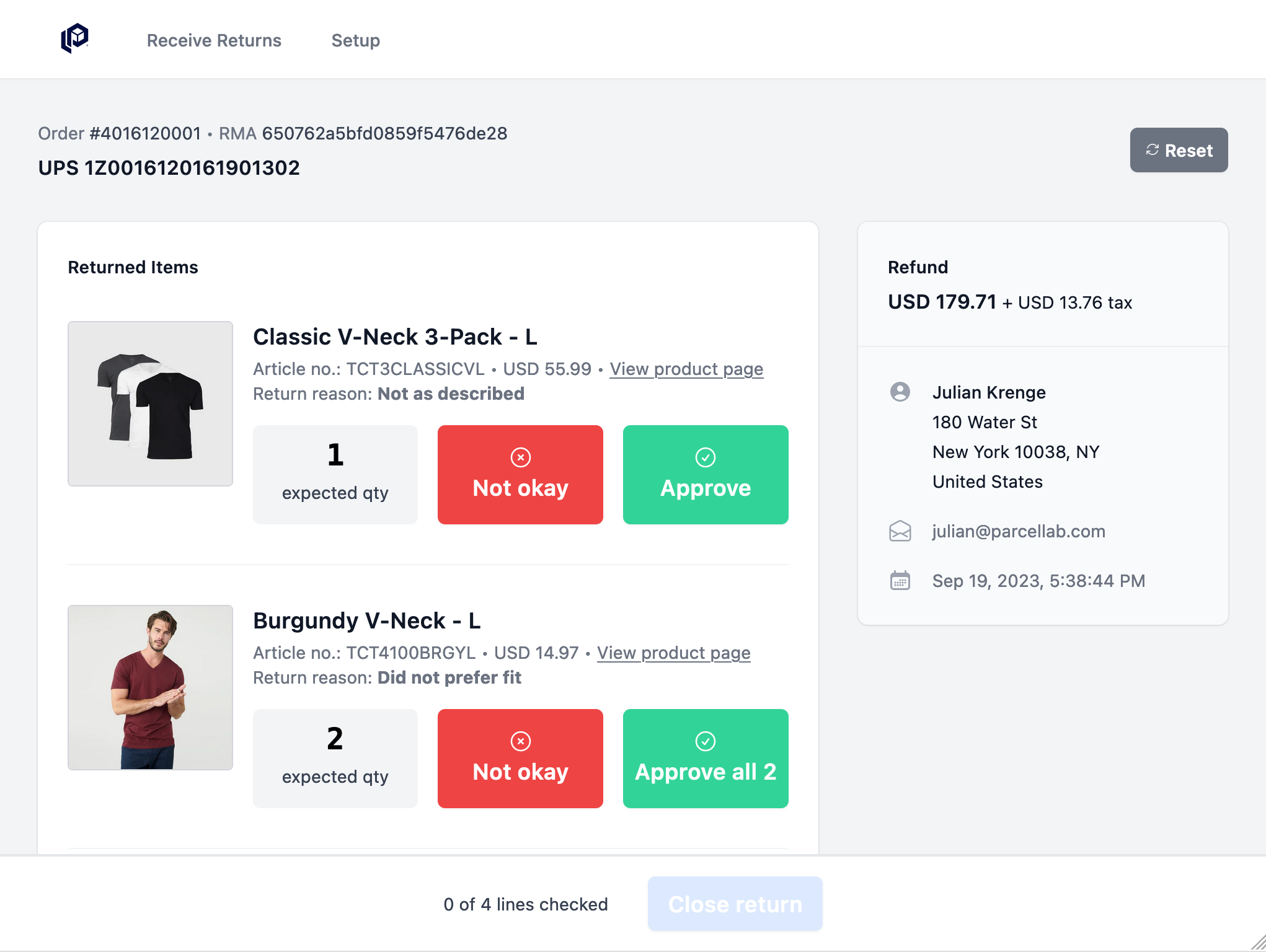This screenshot has height=952, width=1266.
Task: Click the envelope icon next to the email address
Action: pos(900,531)
